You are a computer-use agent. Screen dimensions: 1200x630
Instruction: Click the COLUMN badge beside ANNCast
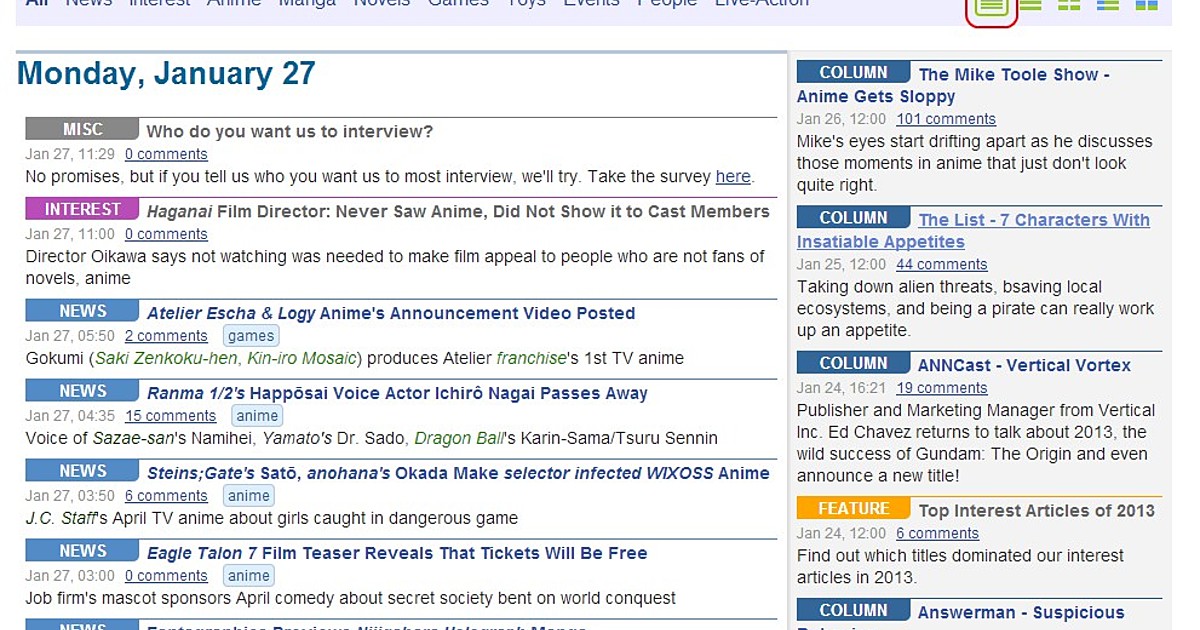click(x=853, y=363)
